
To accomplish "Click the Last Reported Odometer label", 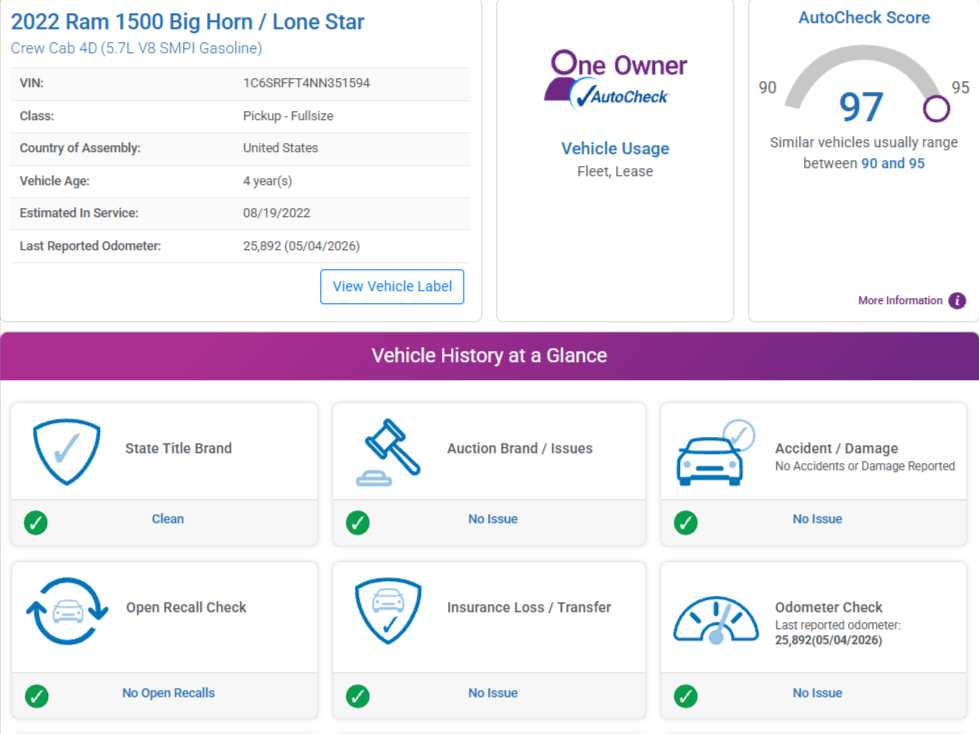I will pyautogui.click(x=90, y=246).
